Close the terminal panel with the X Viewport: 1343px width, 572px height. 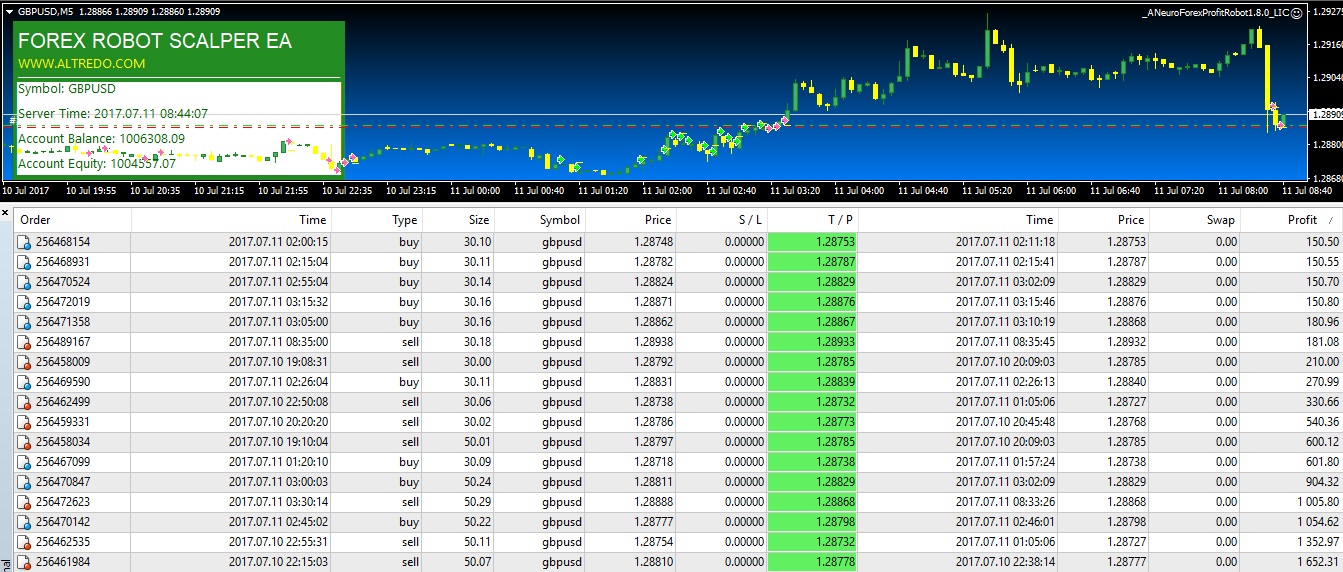(5, 213)
